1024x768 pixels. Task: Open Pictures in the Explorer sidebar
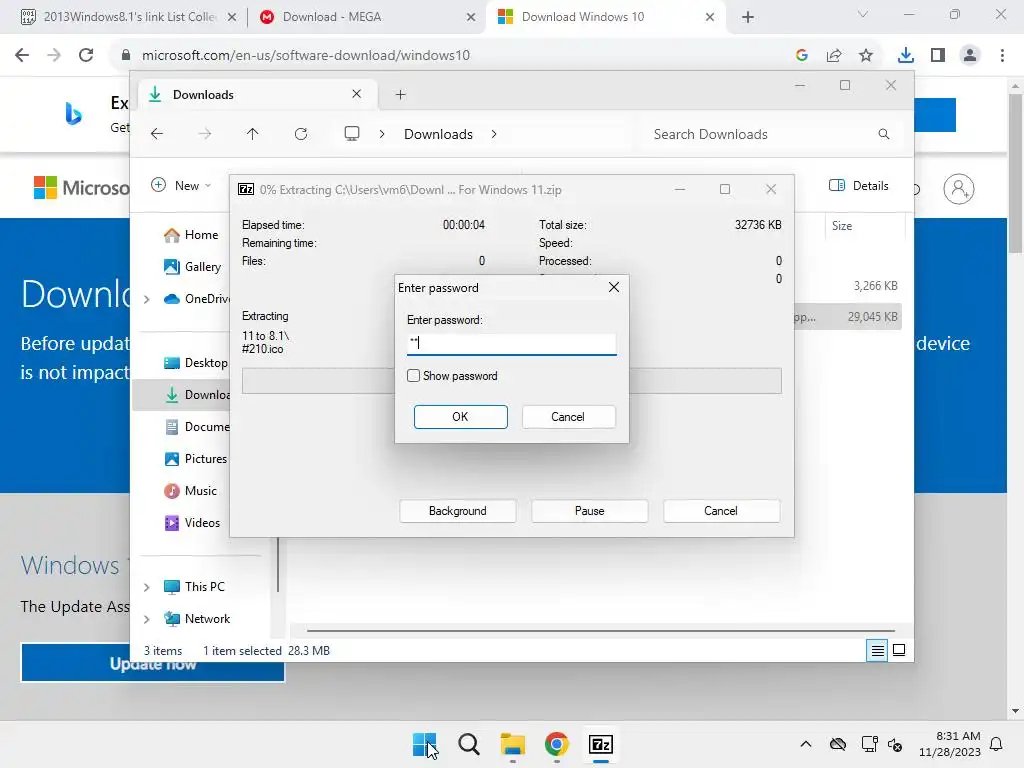tap(195, 458)
